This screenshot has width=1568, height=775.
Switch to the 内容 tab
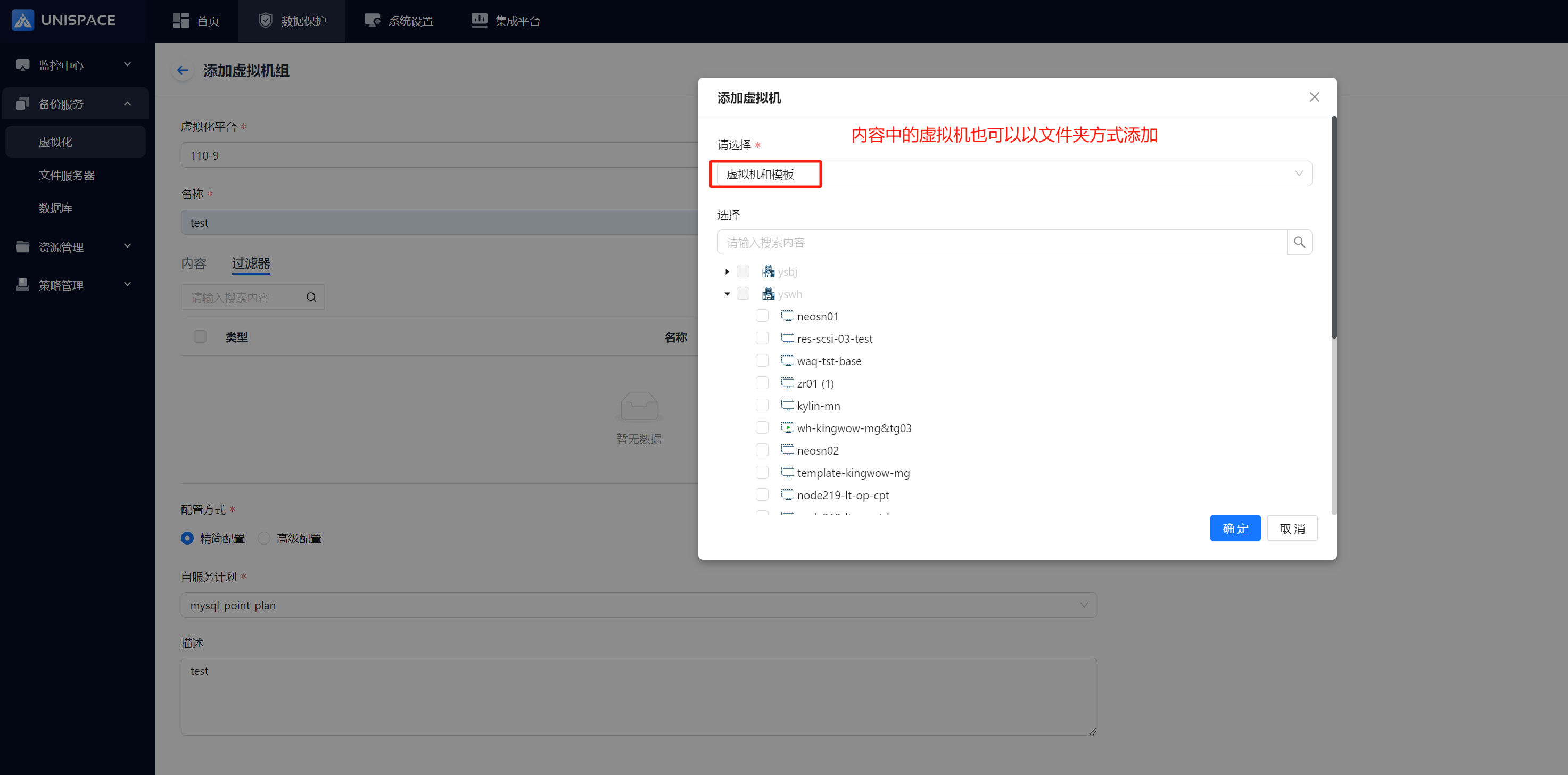194,263
